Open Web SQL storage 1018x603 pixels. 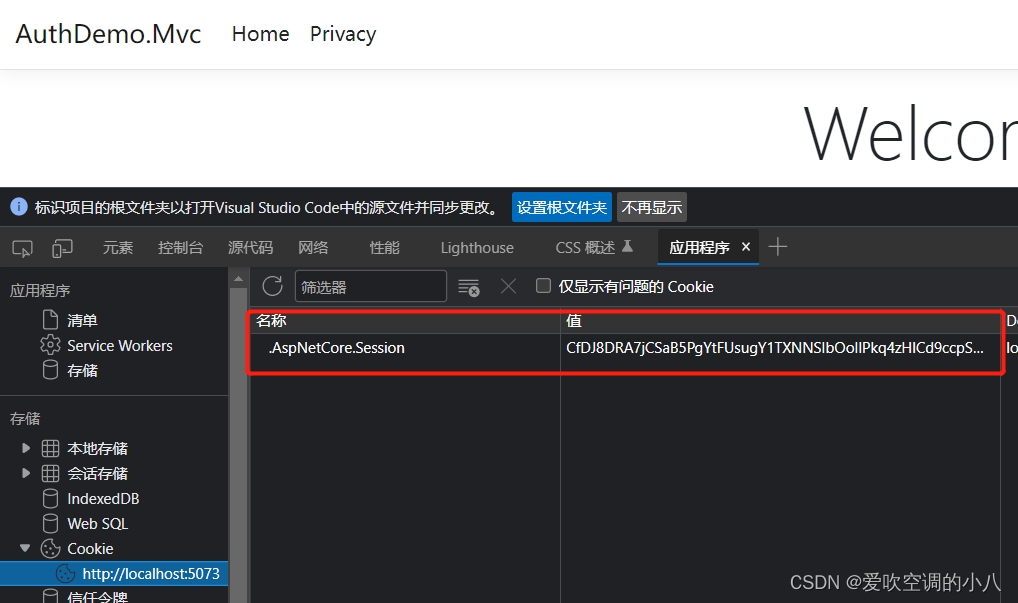(97, 523)
